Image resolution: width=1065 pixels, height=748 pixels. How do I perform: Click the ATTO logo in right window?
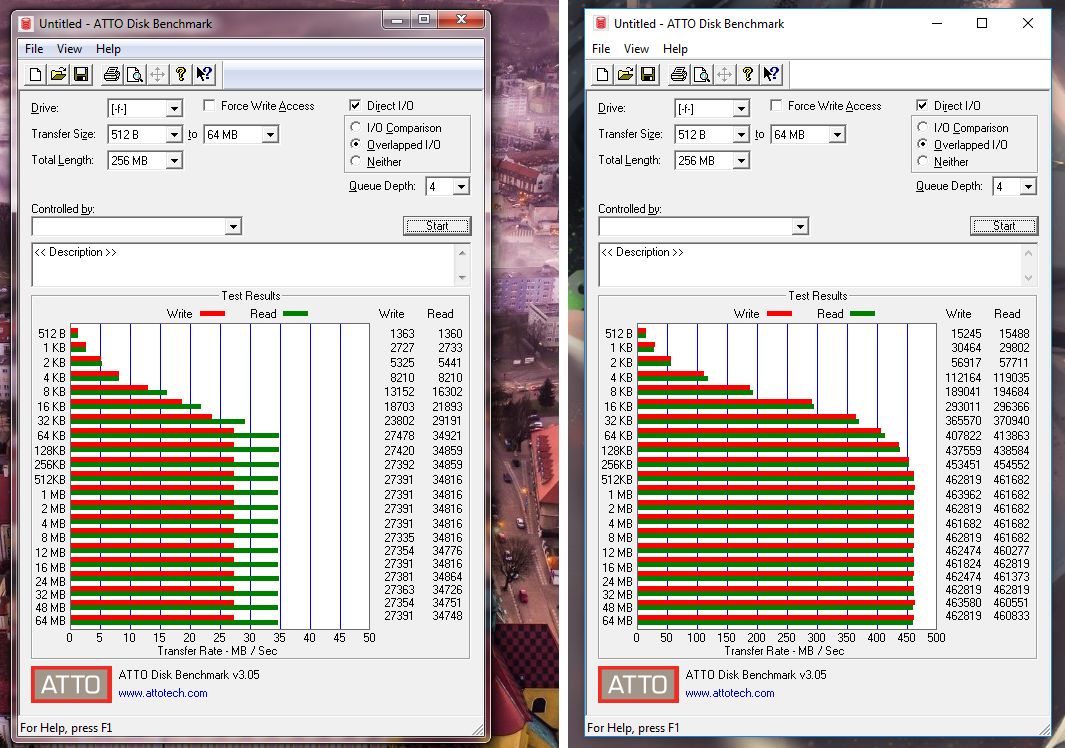(638, 684)
